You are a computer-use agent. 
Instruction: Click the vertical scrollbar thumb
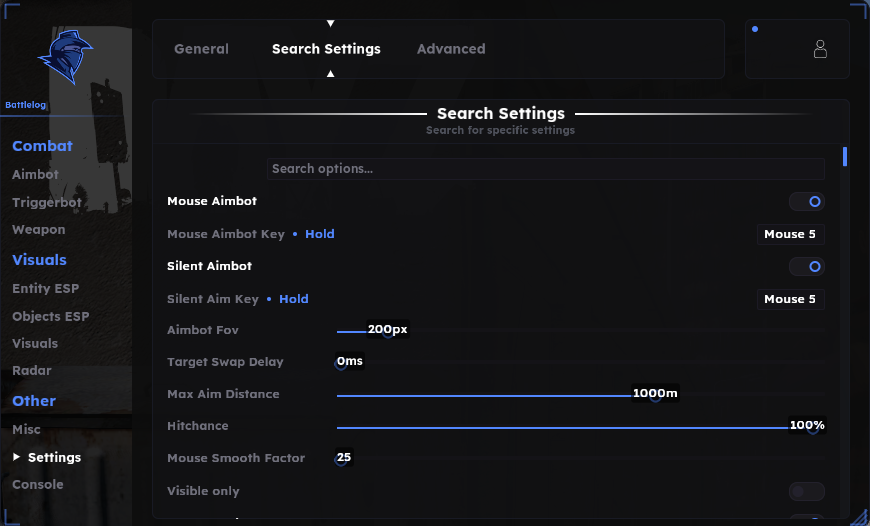point(844,156)
